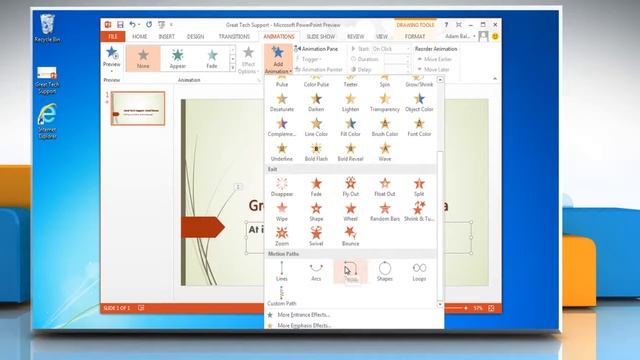Save the presentation with the Save icon
This screenshot has height=360, width=640.
(x=120, y=25)
